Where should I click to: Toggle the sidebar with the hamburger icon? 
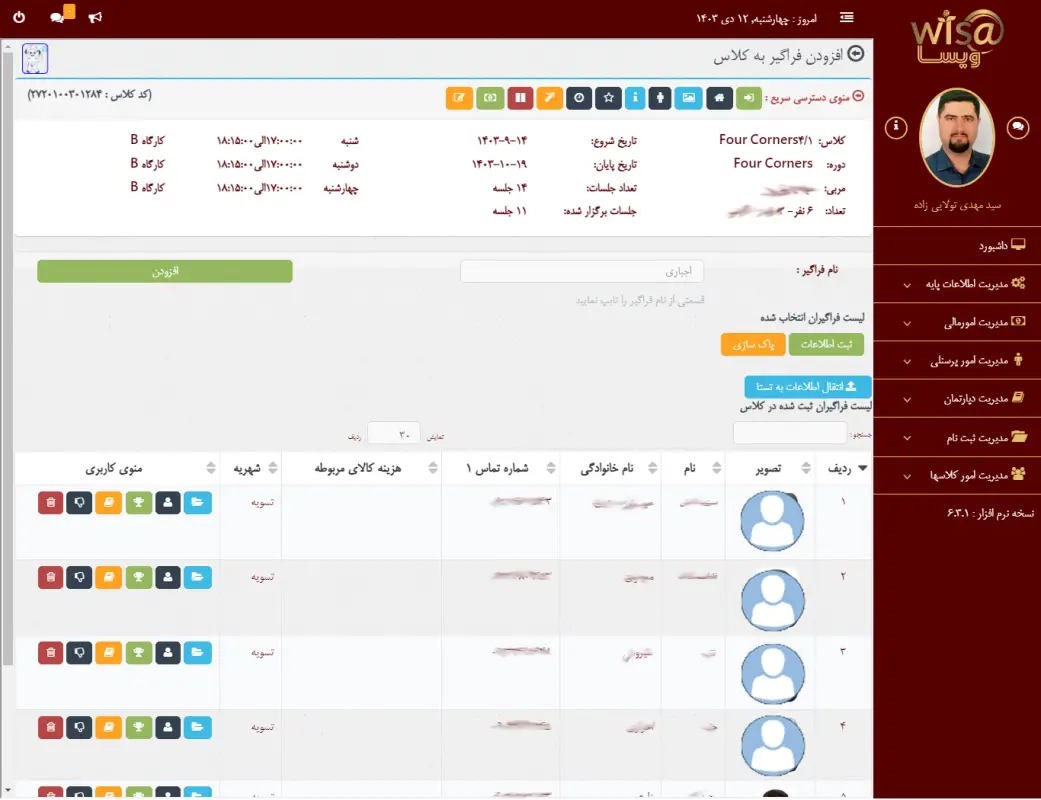pos(847,17)
